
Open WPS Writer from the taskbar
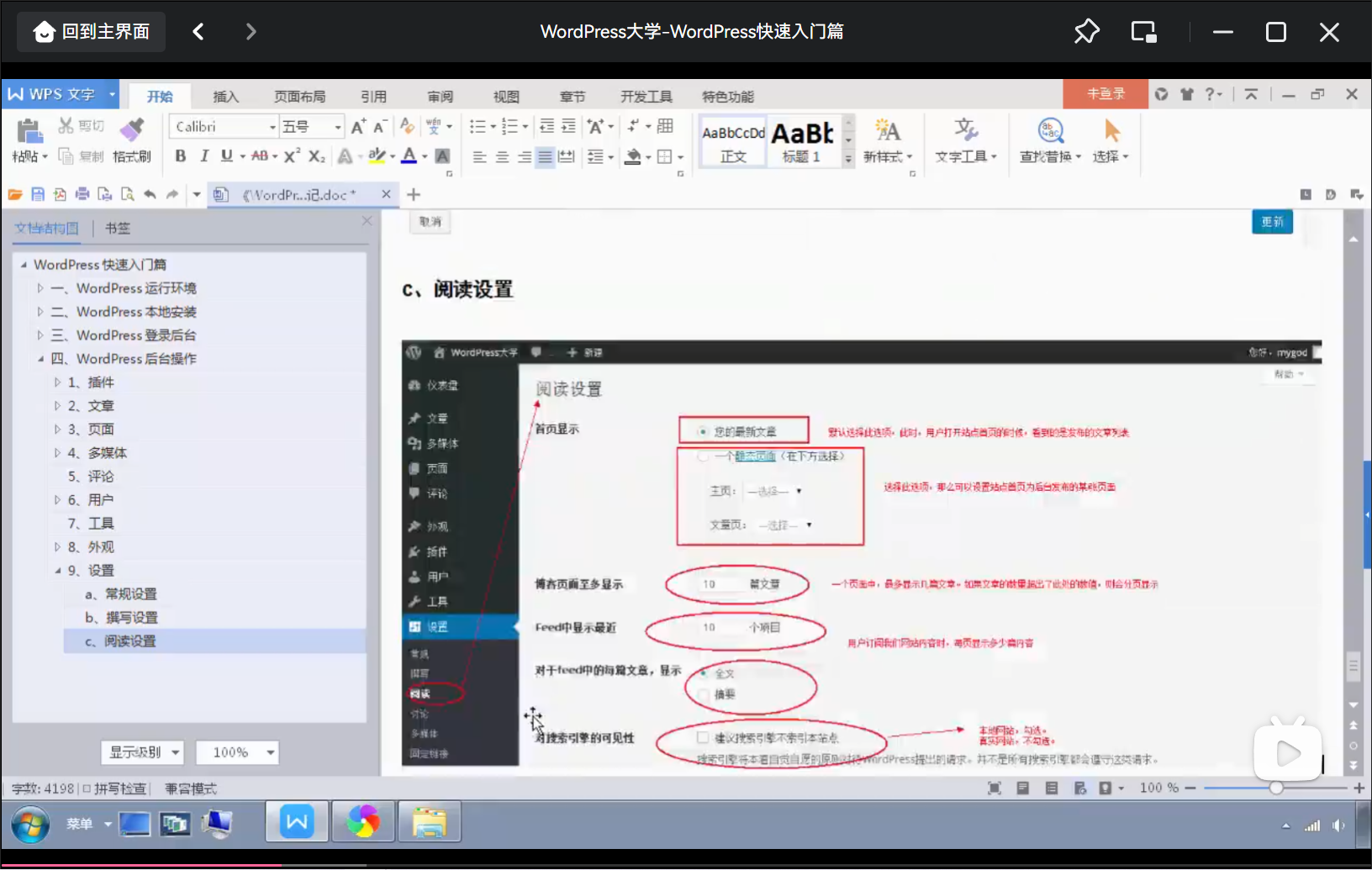[298, 822]
